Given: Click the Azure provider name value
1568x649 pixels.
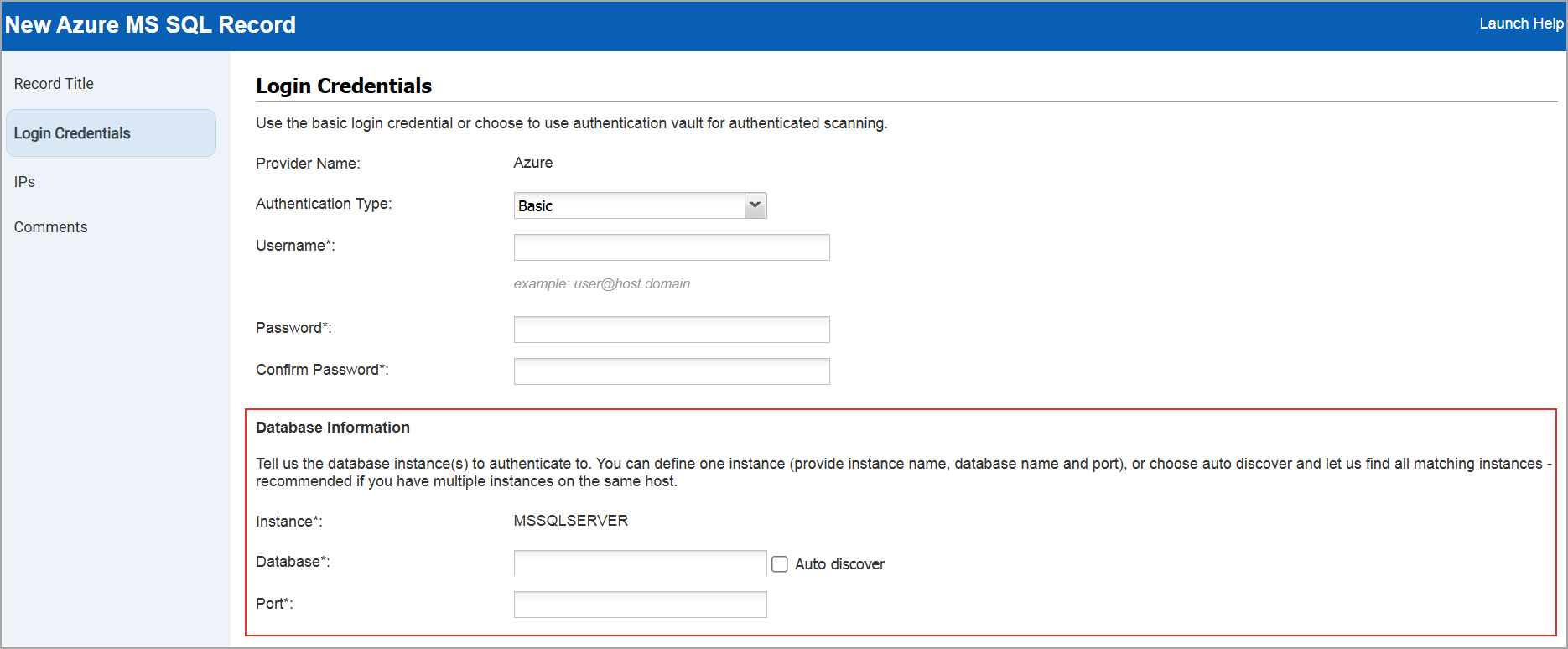Looking at the screenshot, I should pos(532,163).
